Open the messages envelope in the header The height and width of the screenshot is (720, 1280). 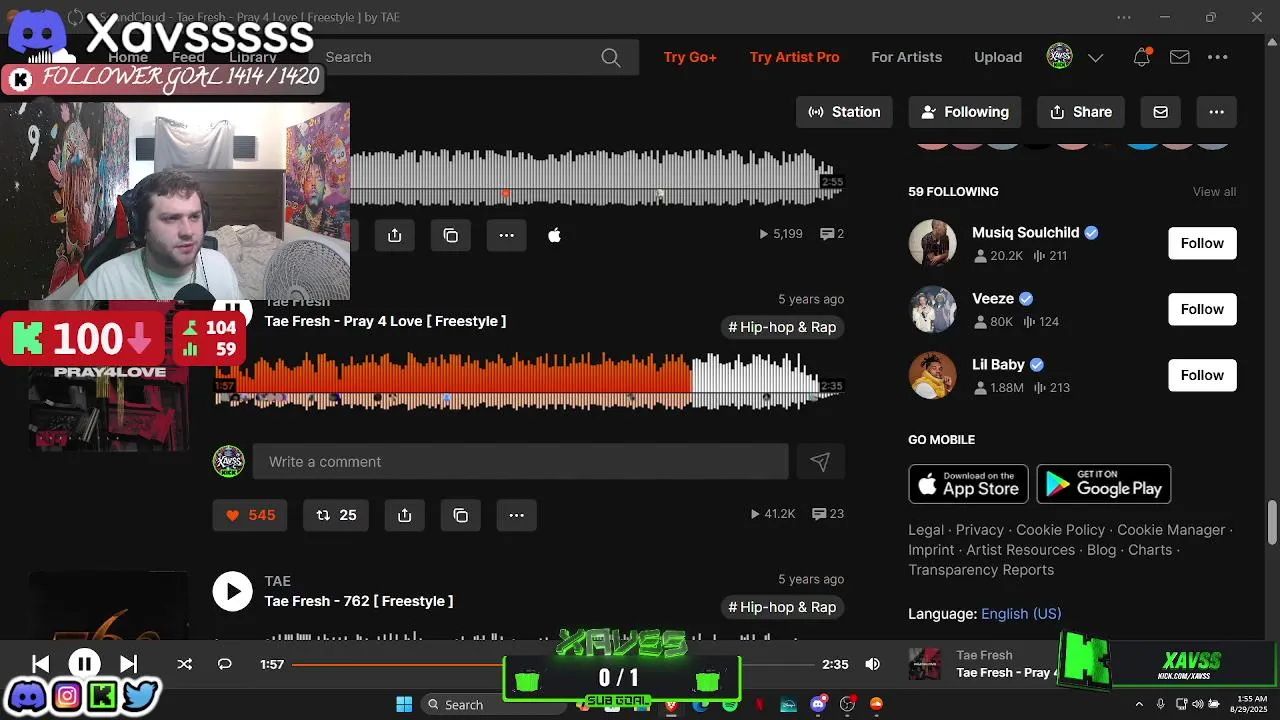(x=1180, y=57)
